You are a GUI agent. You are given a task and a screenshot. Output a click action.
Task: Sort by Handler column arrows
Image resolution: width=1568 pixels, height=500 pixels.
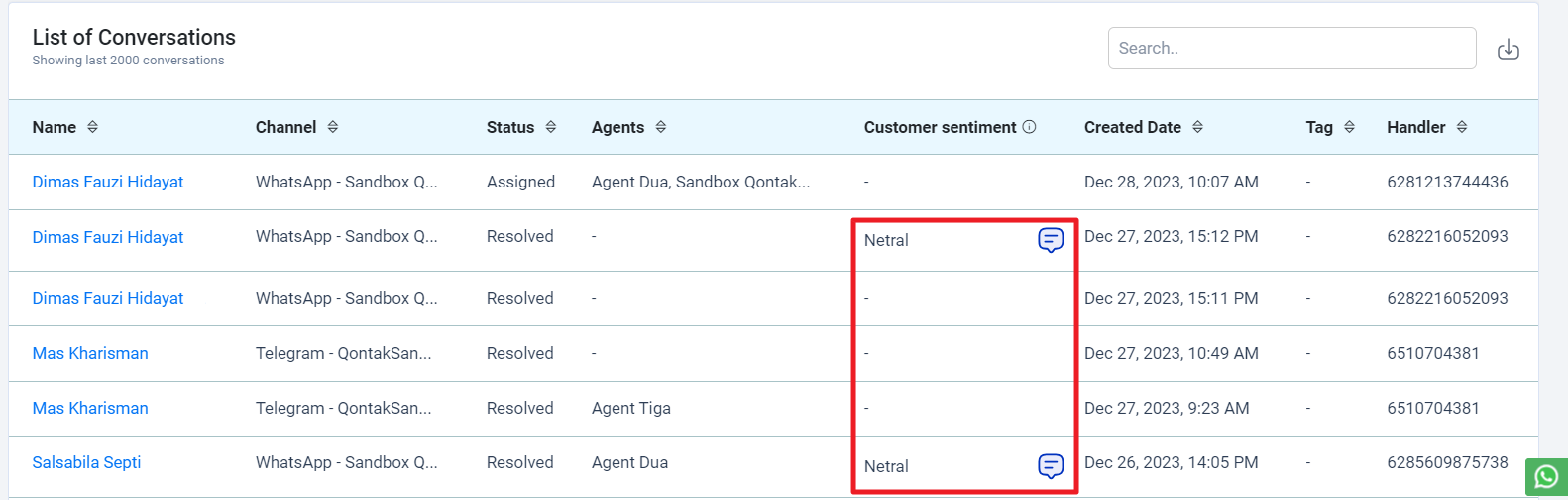tap(1462, 127)
